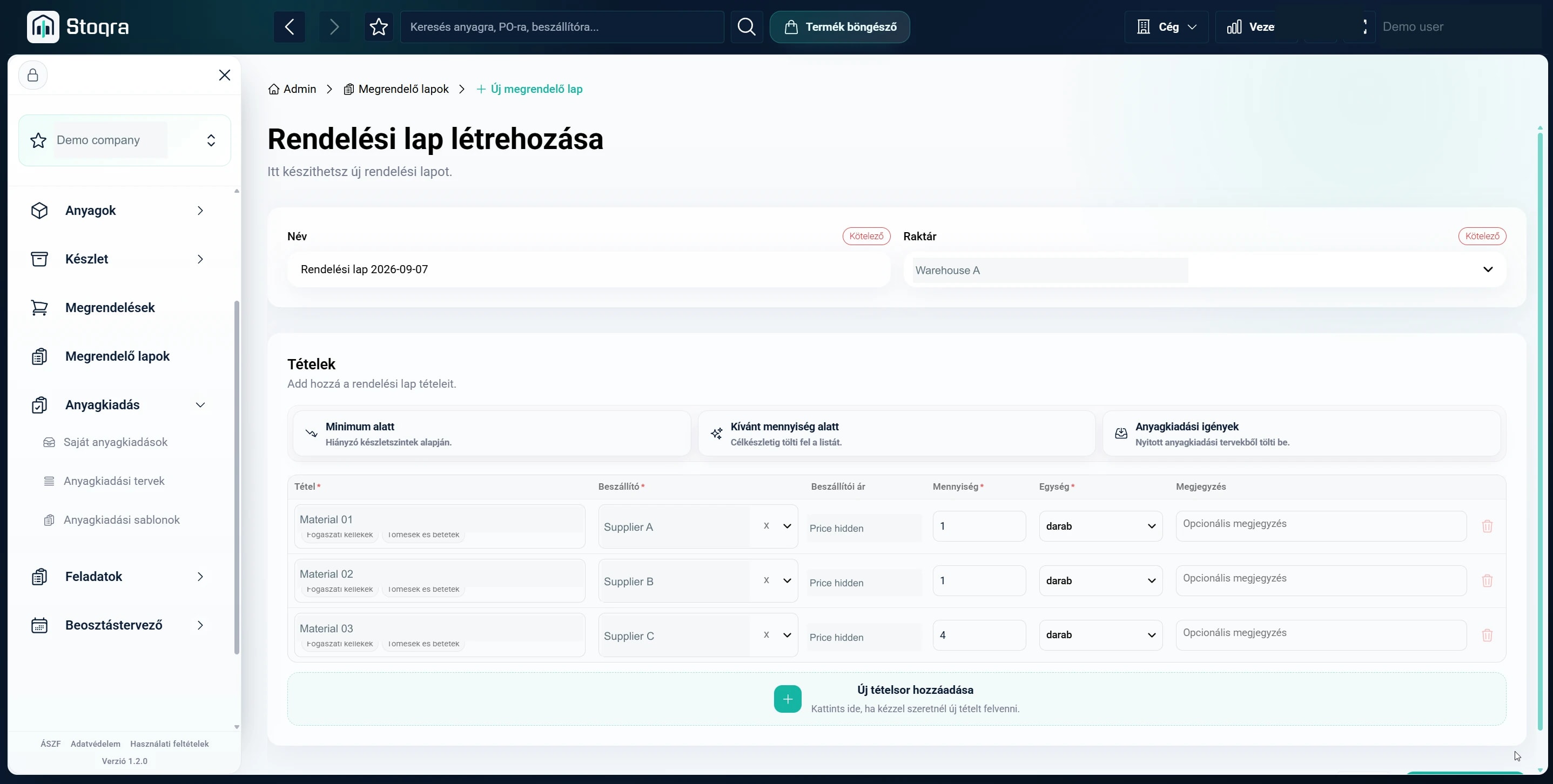The height and width of the screenshot is (784, 1553).
Task: Click the green plus add-row icon
Action: 788,699
